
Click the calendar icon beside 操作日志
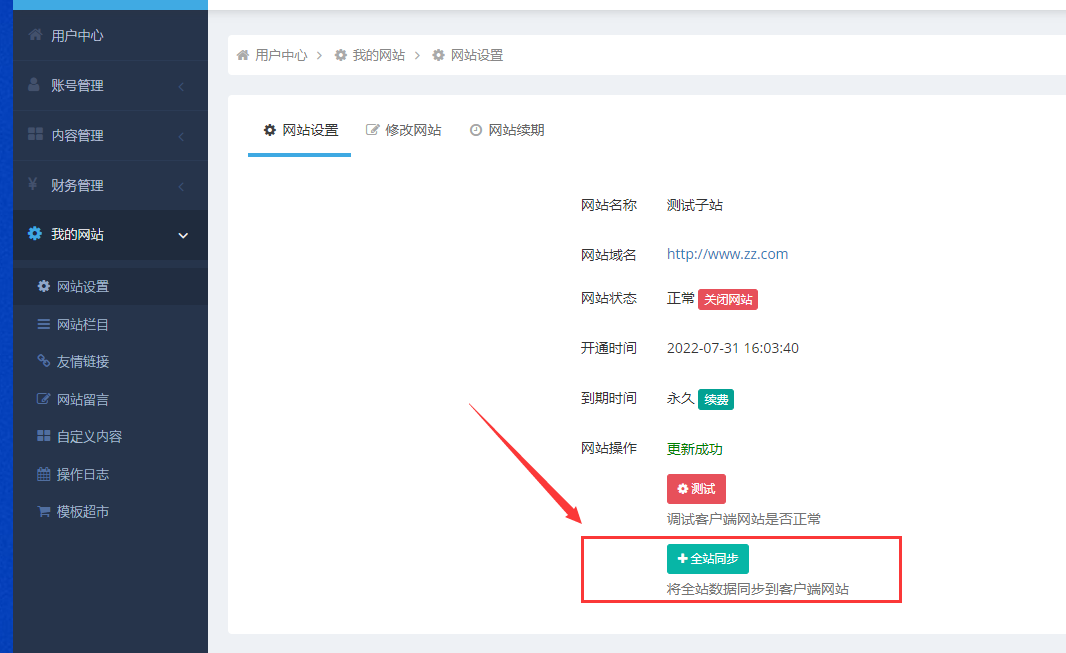click(x=44, y=474)
